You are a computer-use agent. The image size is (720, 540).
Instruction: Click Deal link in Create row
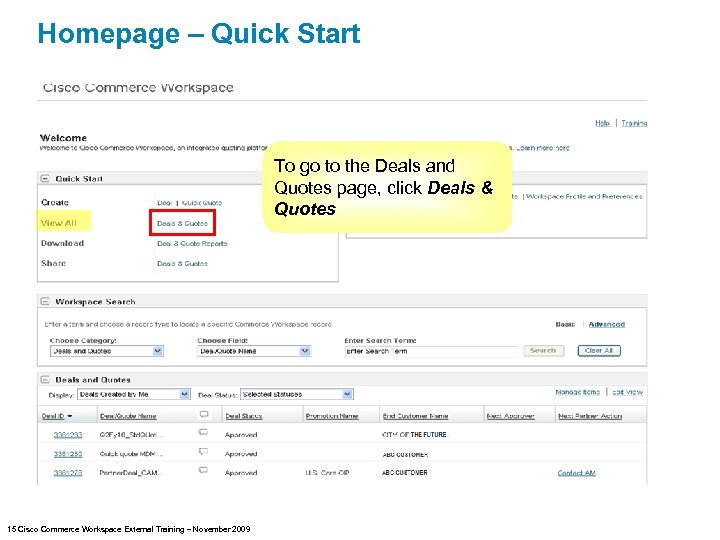[164, 203]
